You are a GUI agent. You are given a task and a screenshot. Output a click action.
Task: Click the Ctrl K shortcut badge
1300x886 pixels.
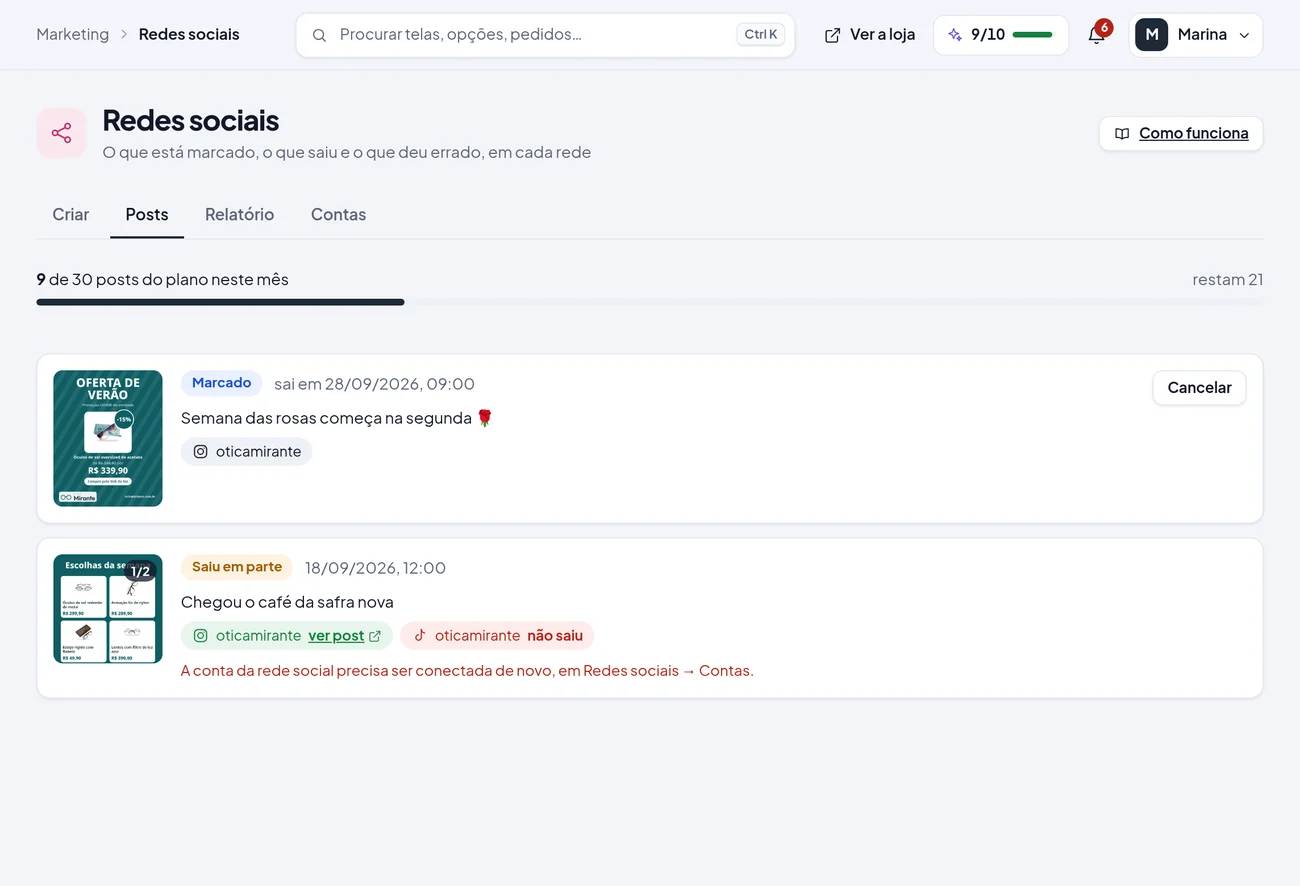pos(761,35)
